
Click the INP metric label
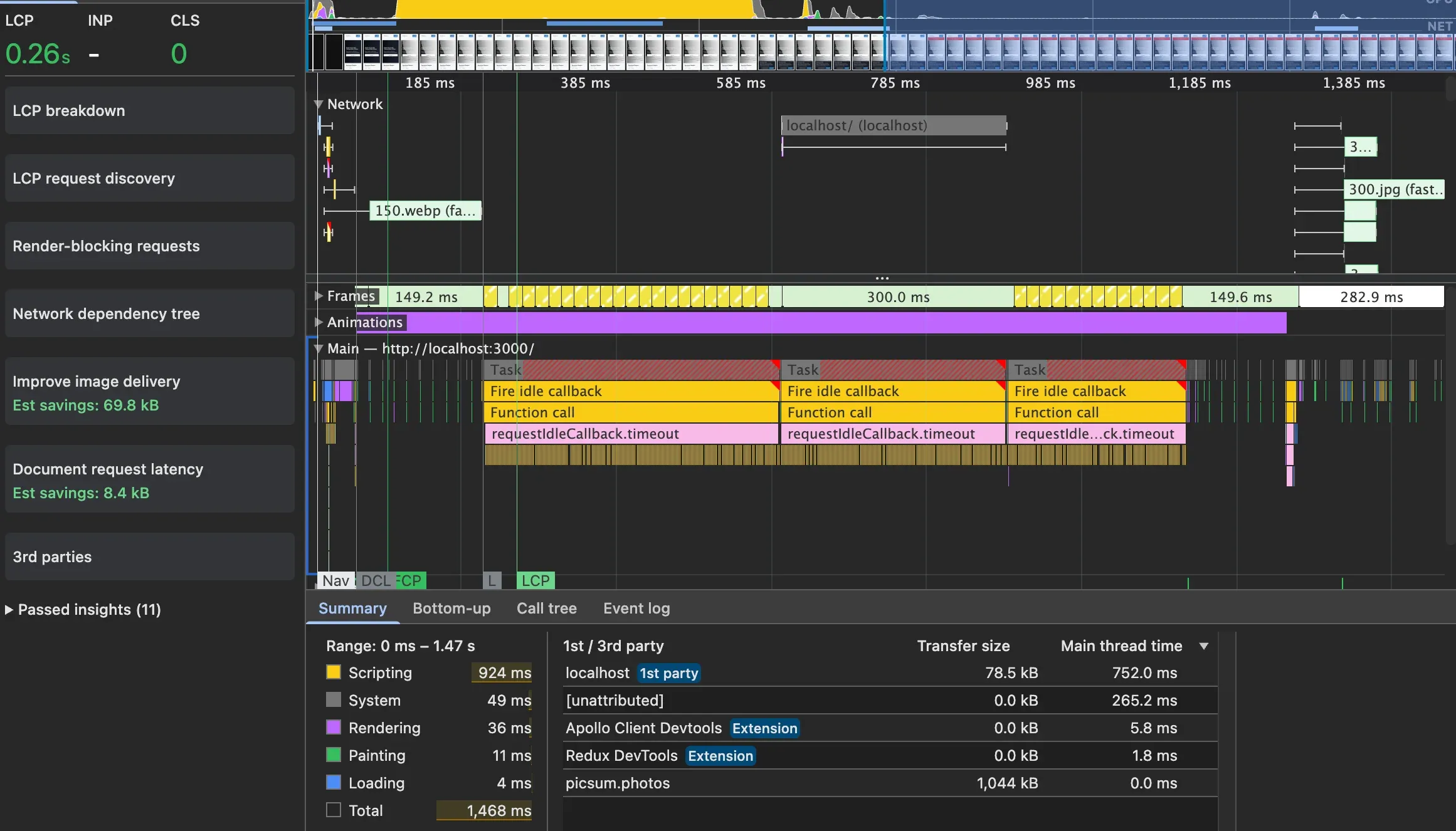100,21
